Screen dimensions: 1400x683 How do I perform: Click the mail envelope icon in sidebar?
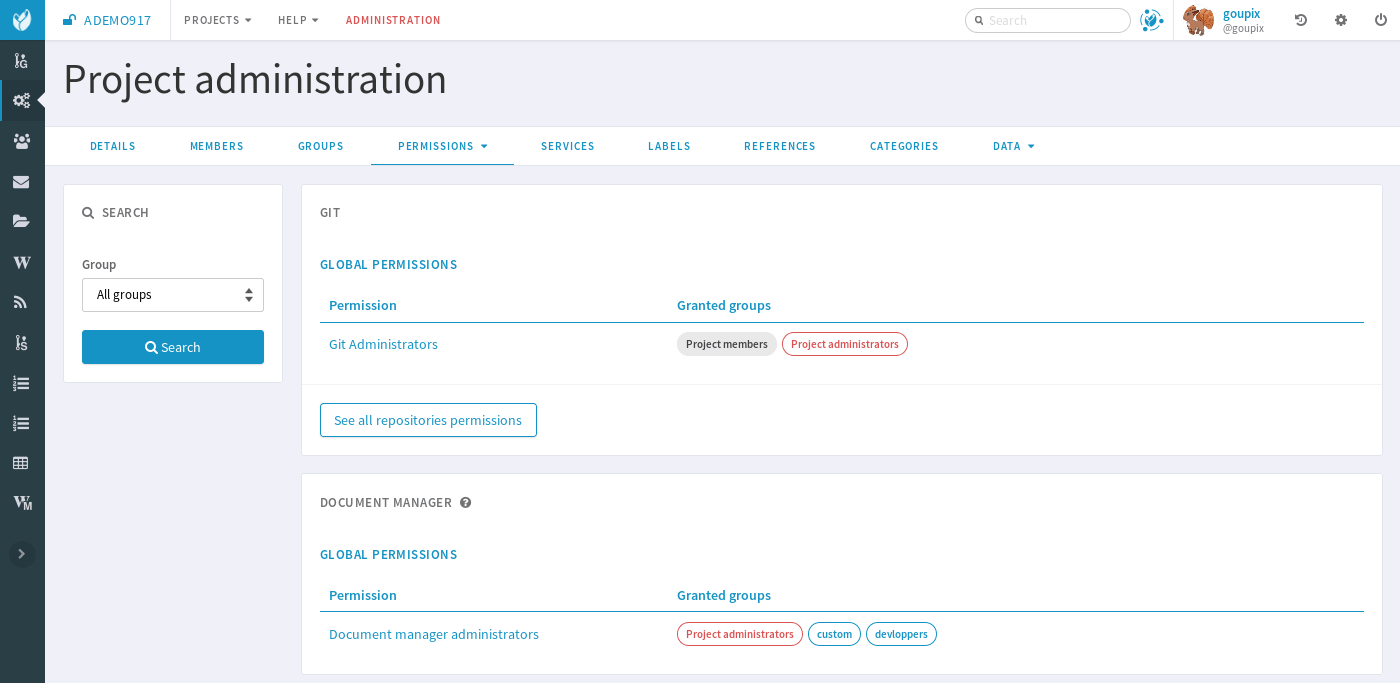click(22, 181)
